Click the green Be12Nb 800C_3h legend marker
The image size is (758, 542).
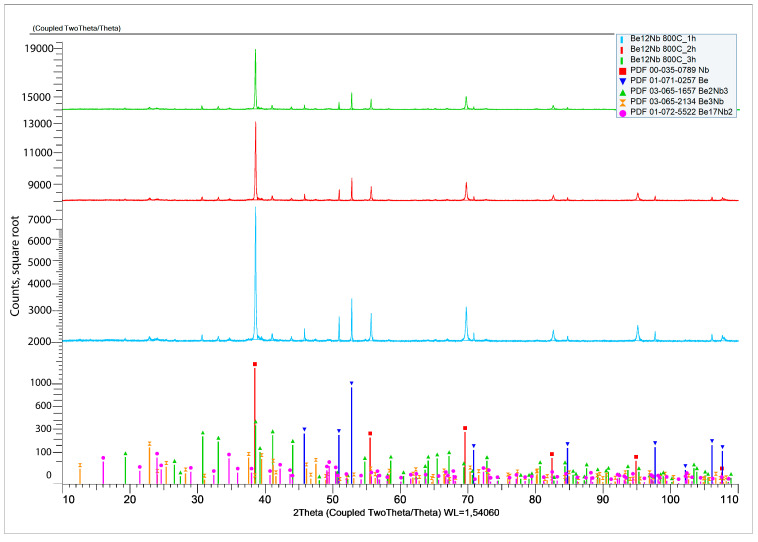[622, 60]
